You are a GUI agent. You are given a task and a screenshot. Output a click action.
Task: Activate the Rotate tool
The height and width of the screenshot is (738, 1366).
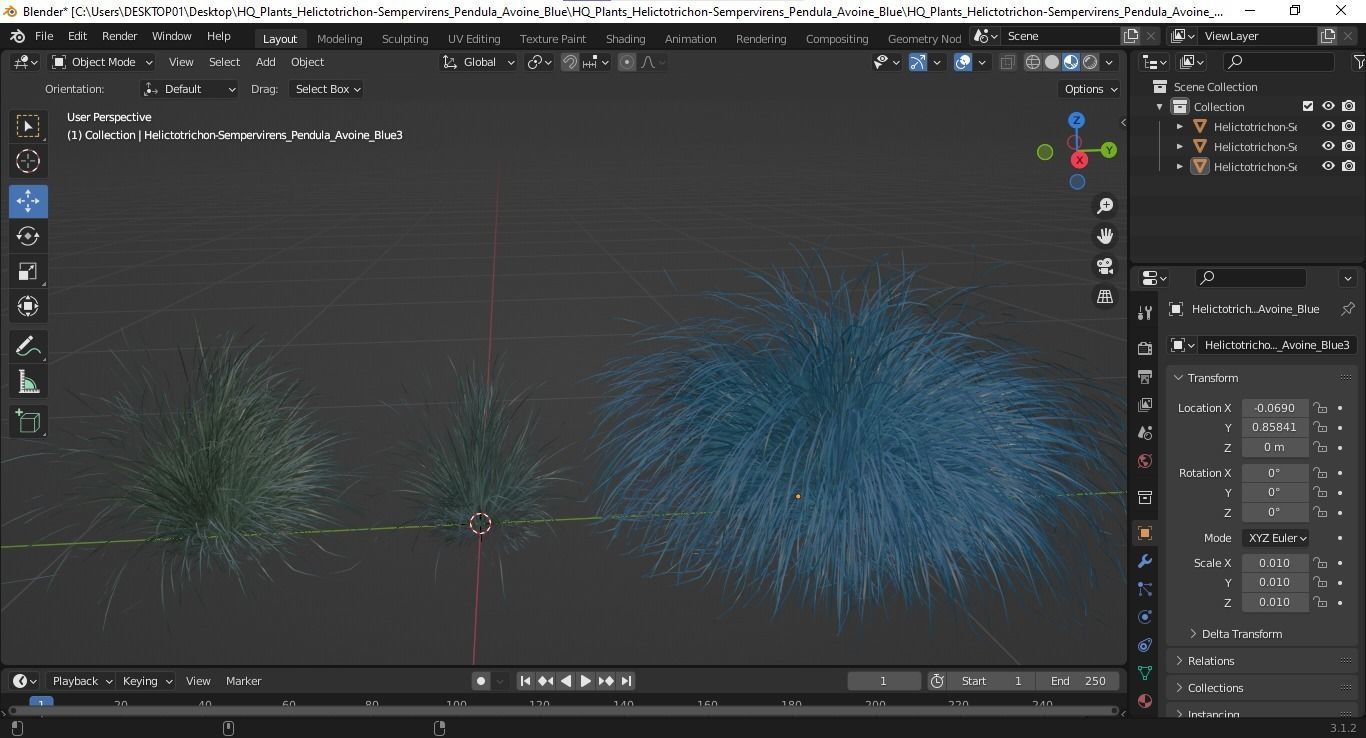(x=28, y=236)
